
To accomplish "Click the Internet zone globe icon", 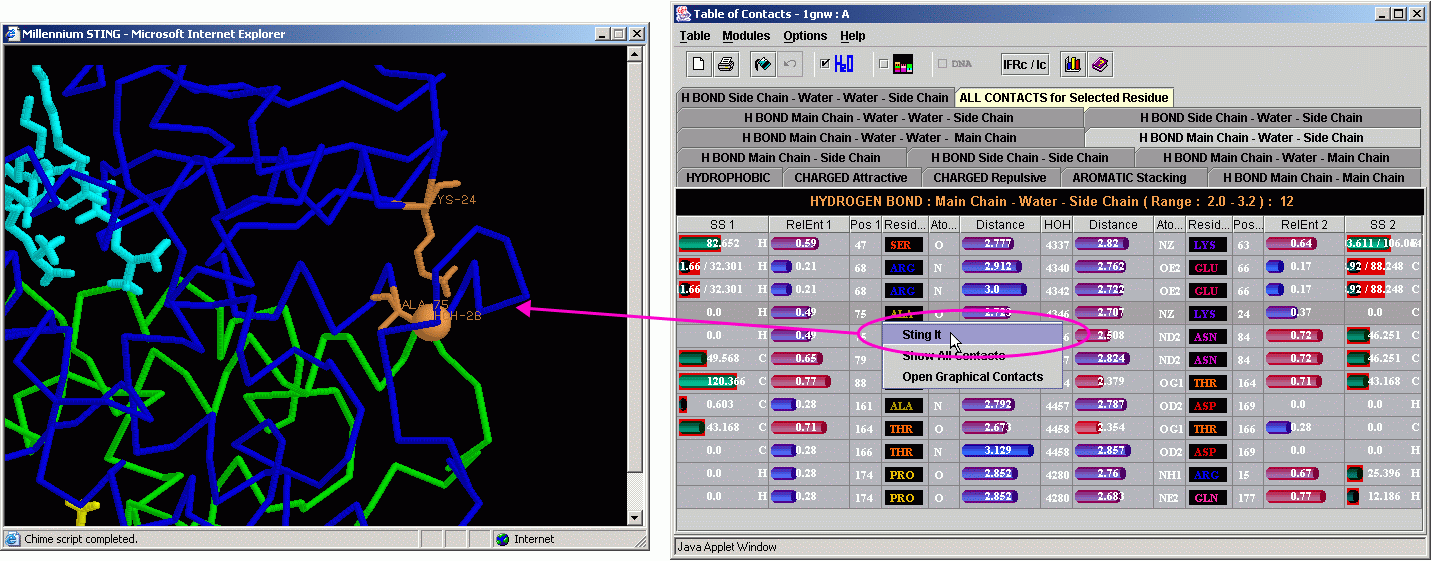I will point(502,539).
